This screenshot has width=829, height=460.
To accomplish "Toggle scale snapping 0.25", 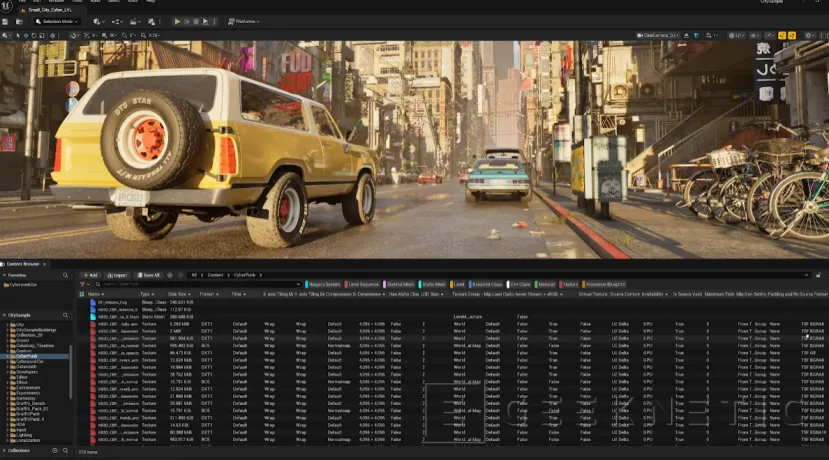I will pos(144,35).
